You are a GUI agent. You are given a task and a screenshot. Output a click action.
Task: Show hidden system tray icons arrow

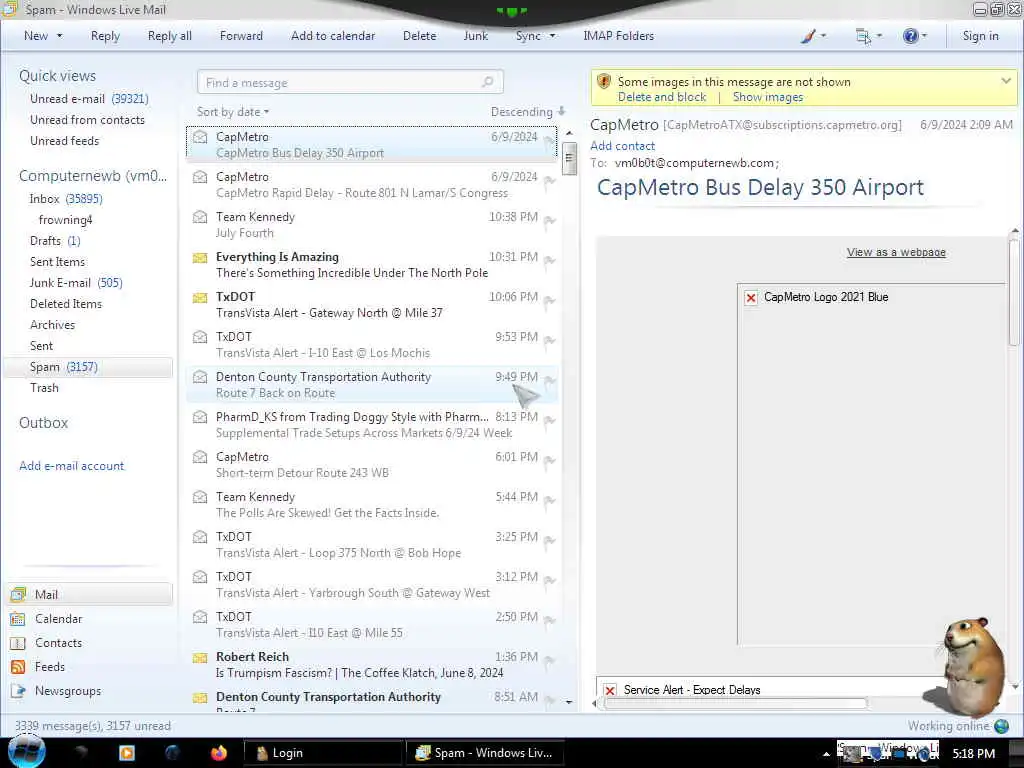[x=826, y=754]
